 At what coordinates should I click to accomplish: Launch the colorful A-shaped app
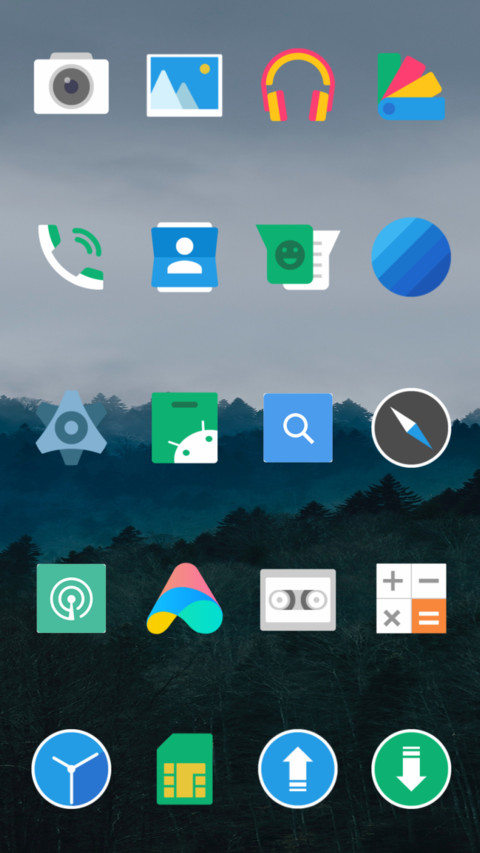tap(184, 598)
